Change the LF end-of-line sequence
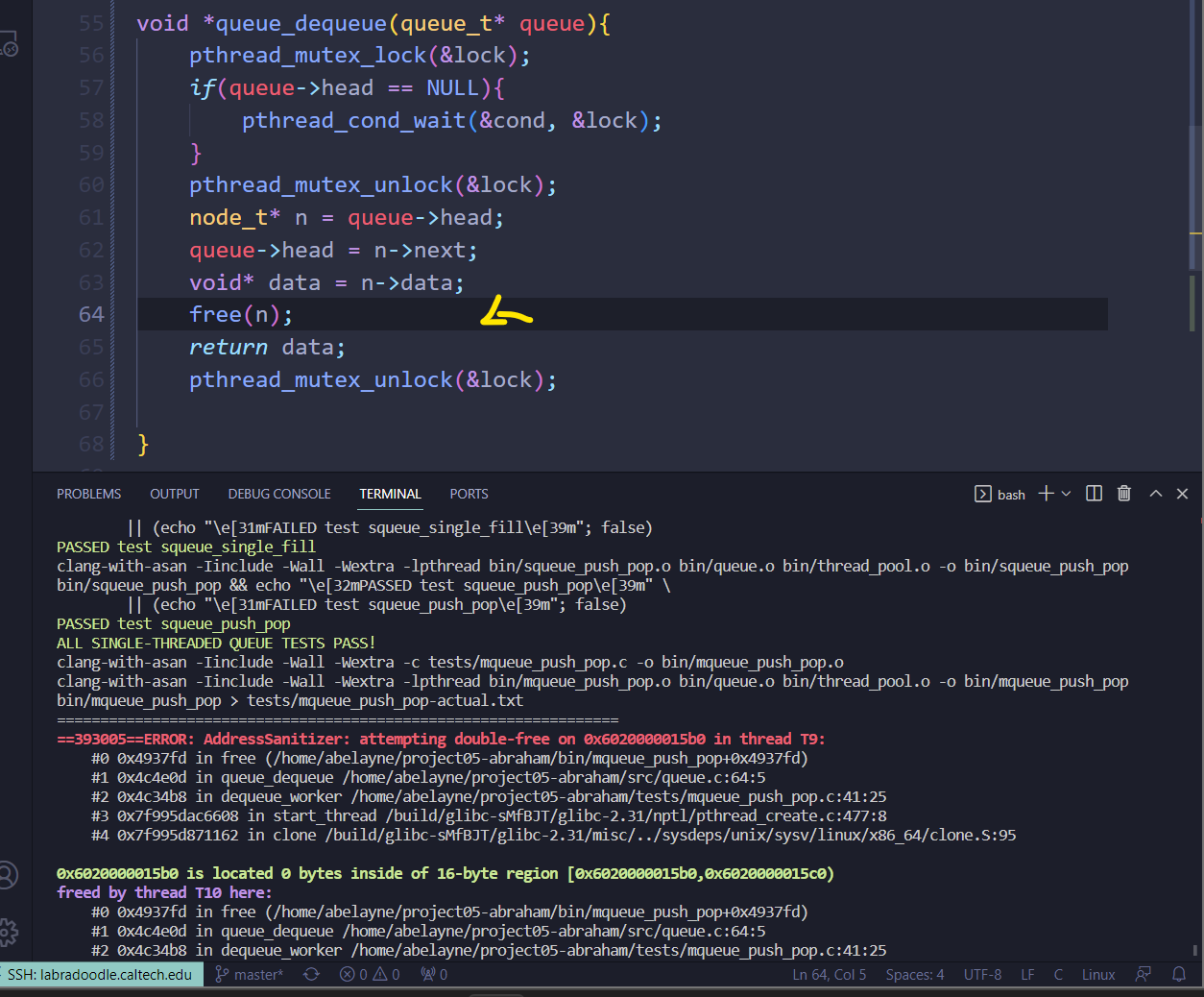The width and height of the screenshot is (1204, 997). pos(1027,974)
